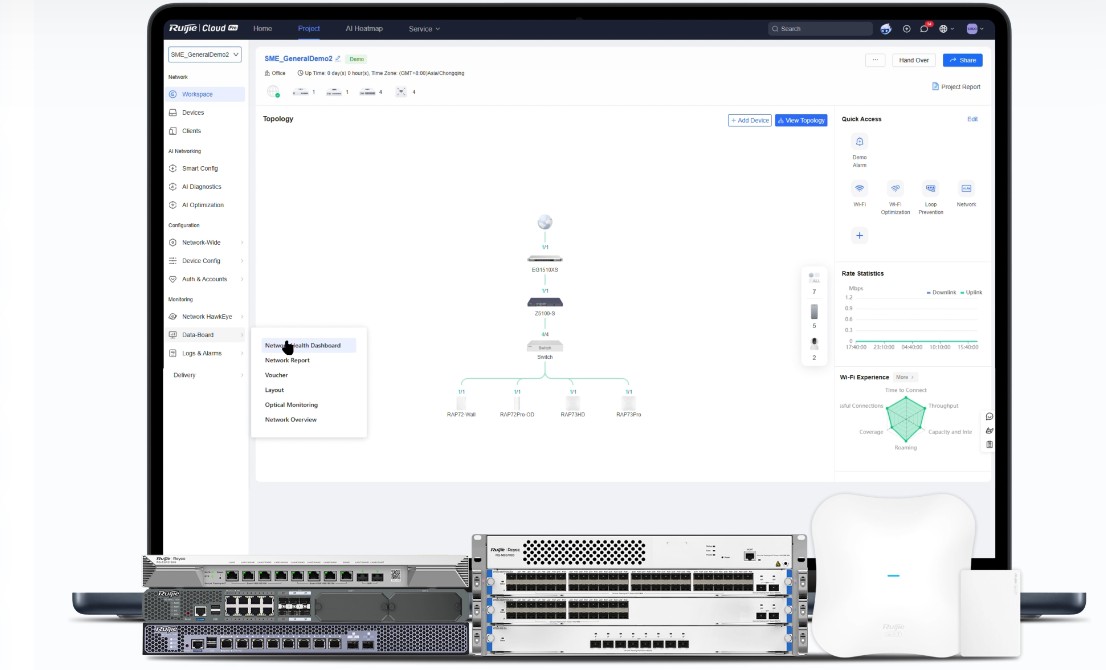Expand Network-Wide configuration menu

pos(205,243)
